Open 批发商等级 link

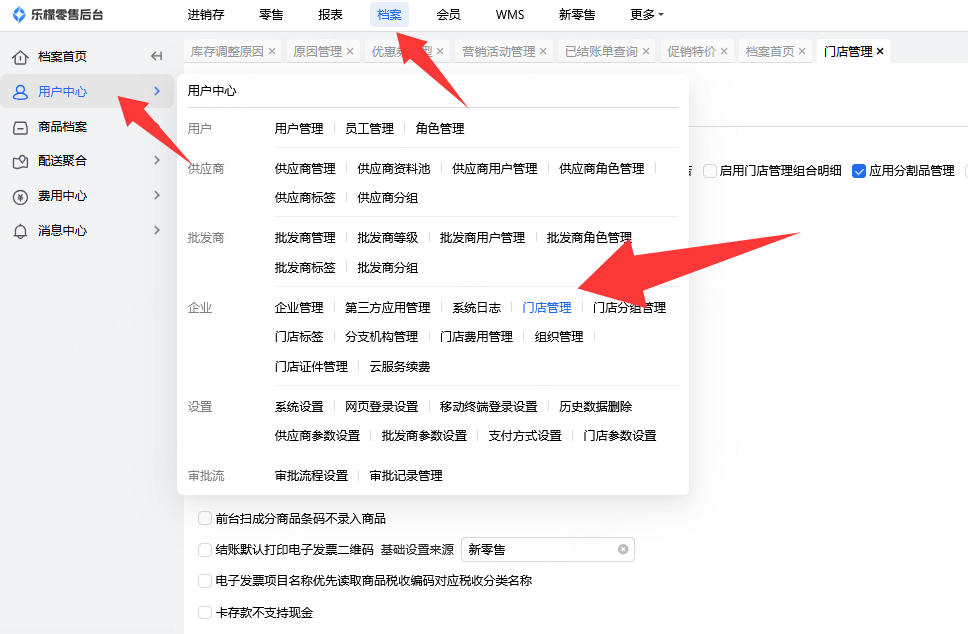click(388, 238)
